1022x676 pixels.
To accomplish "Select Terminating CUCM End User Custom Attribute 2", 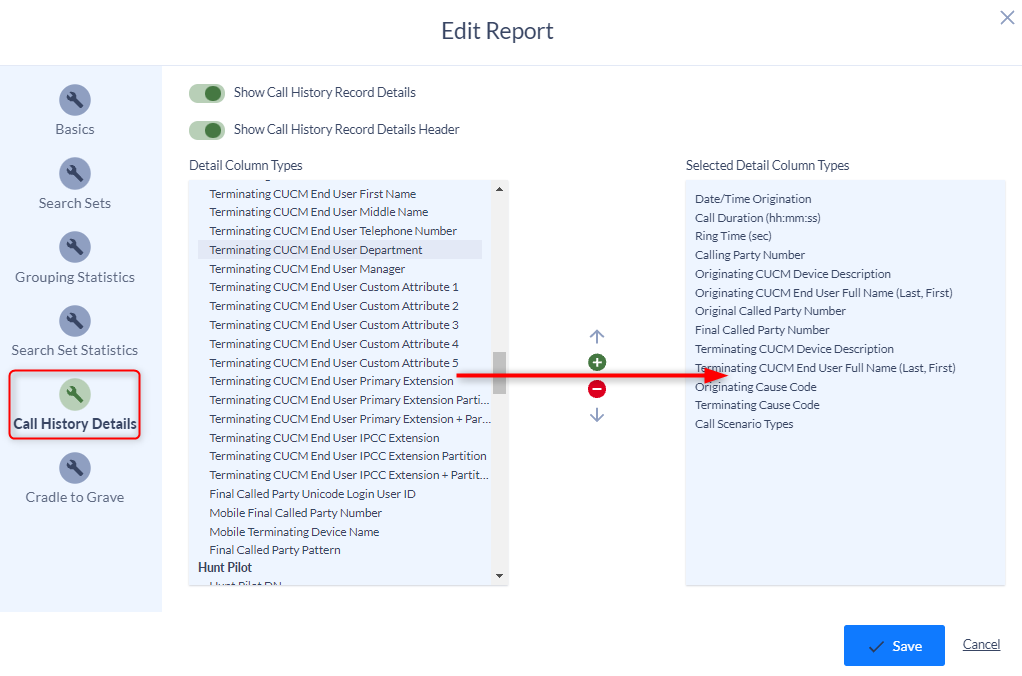I will pyautogui.click(x=334, y=306).
